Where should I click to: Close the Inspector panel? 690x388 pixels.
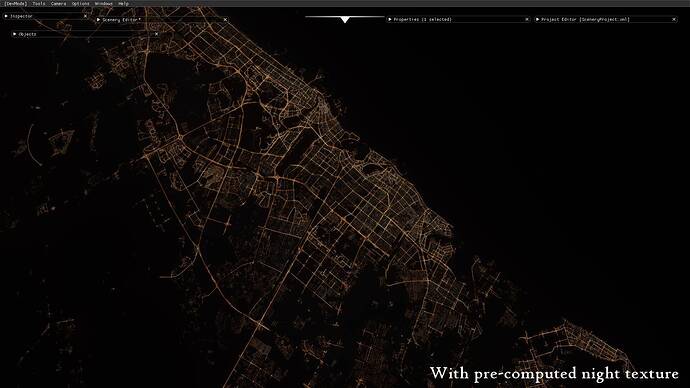coord(85,16)
